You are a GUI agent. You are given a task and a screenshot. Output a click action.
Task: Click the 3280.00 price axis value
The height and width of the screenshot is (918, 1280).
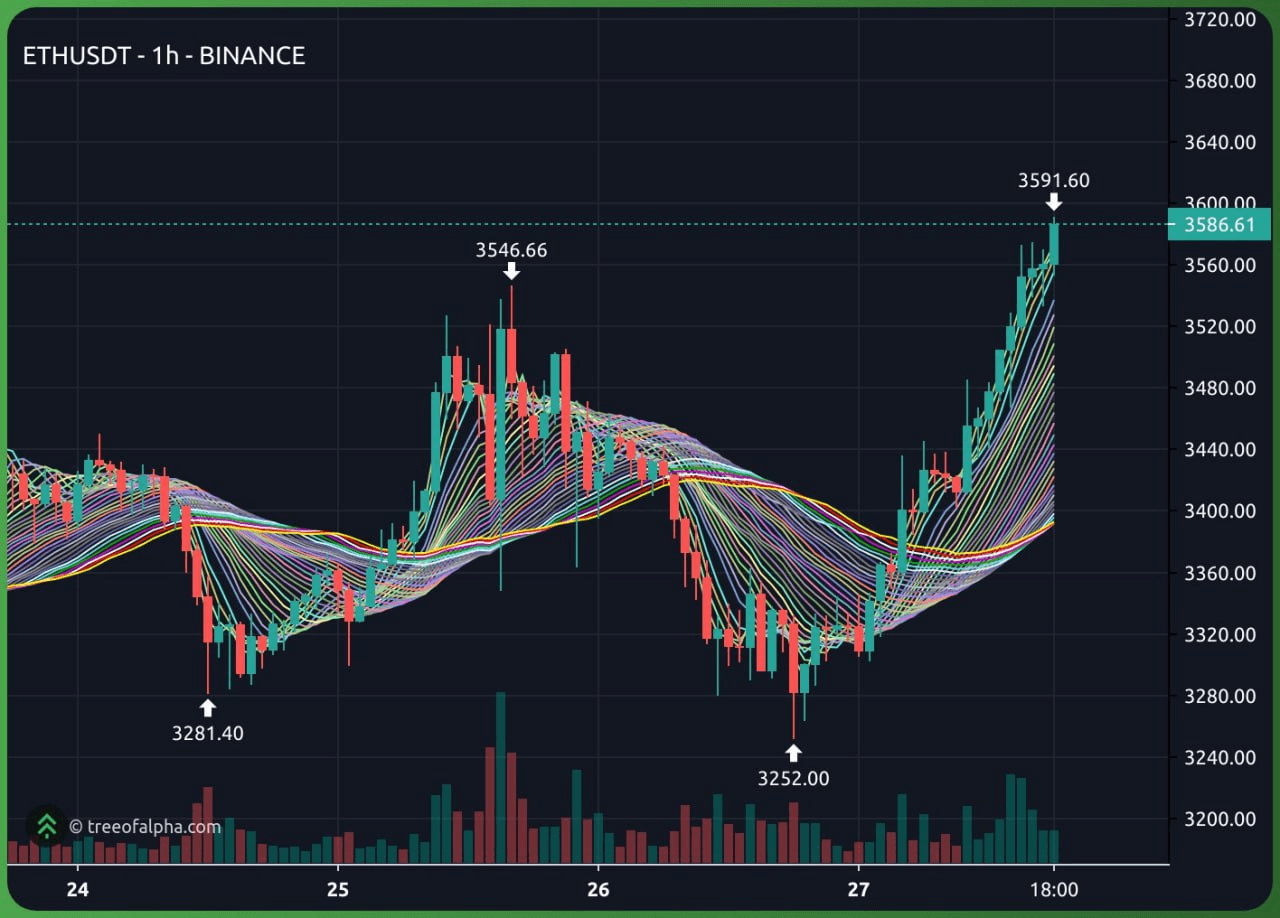coord(1219,696)
